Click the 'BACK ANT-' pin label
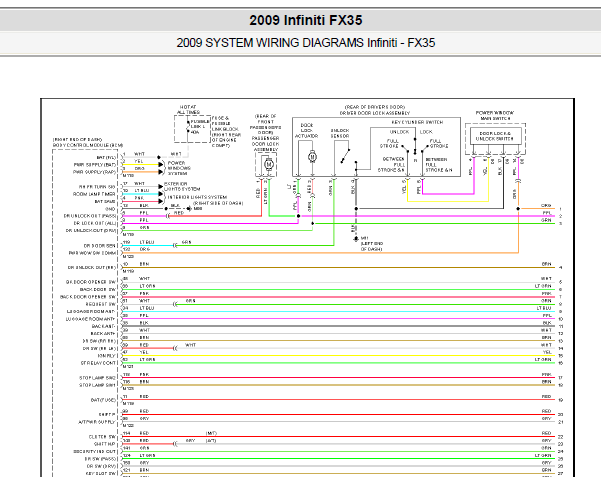 click(103, 326)
